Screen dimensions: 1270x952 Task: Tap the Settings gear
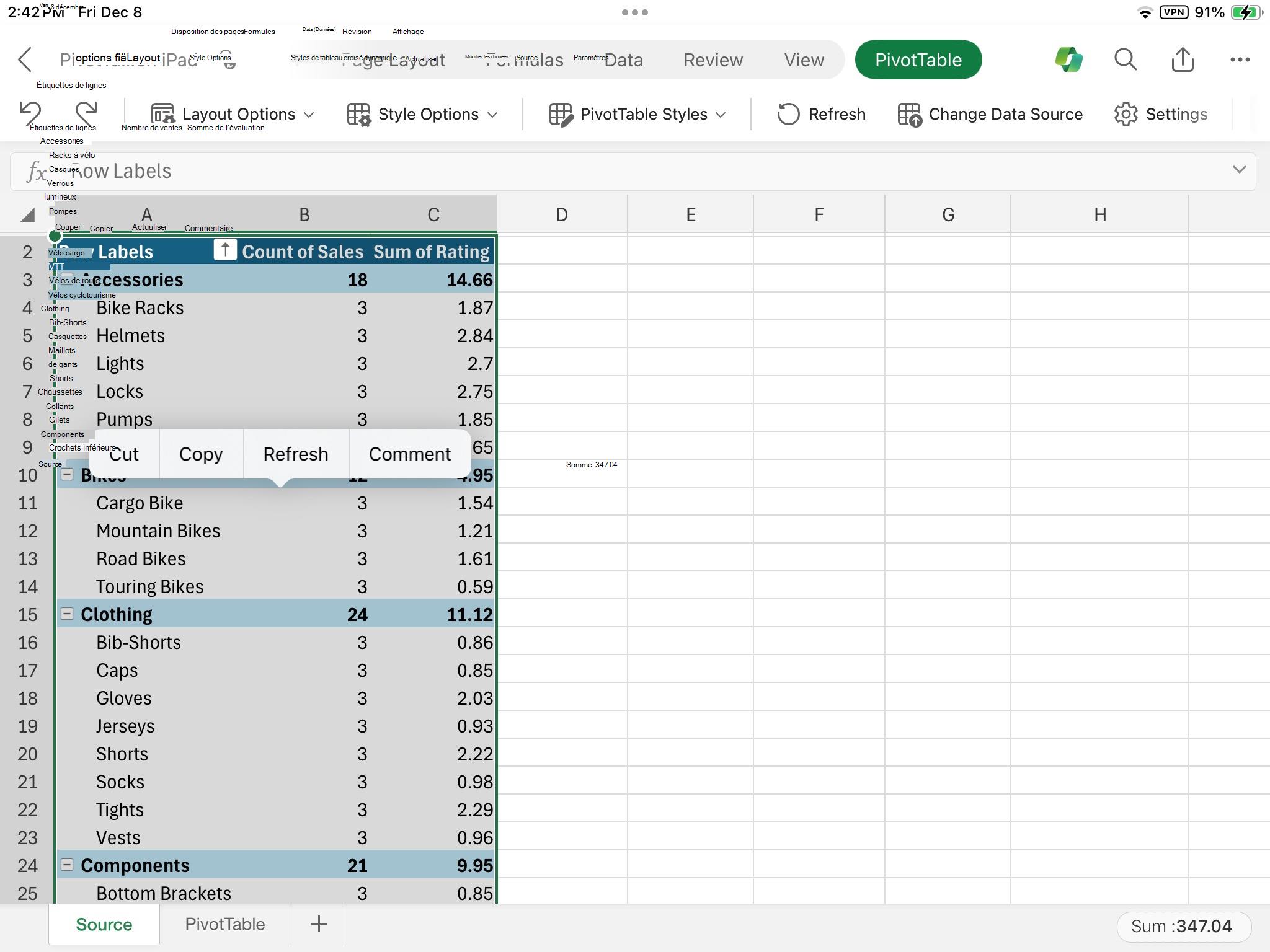[x=1126, y=114]
